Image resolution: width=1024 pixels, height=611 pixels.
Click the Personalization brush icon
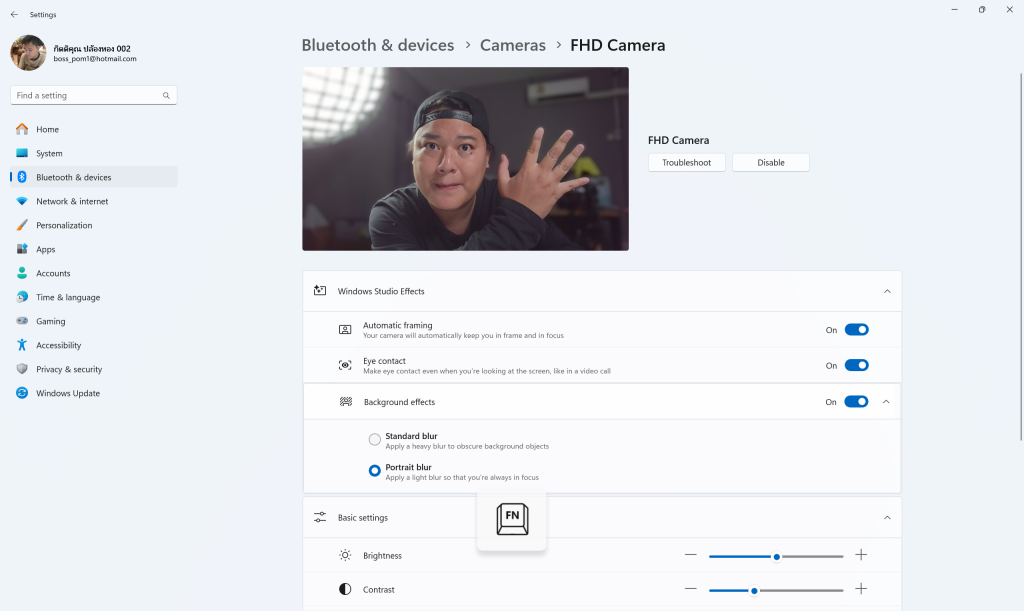pos(22,225)
